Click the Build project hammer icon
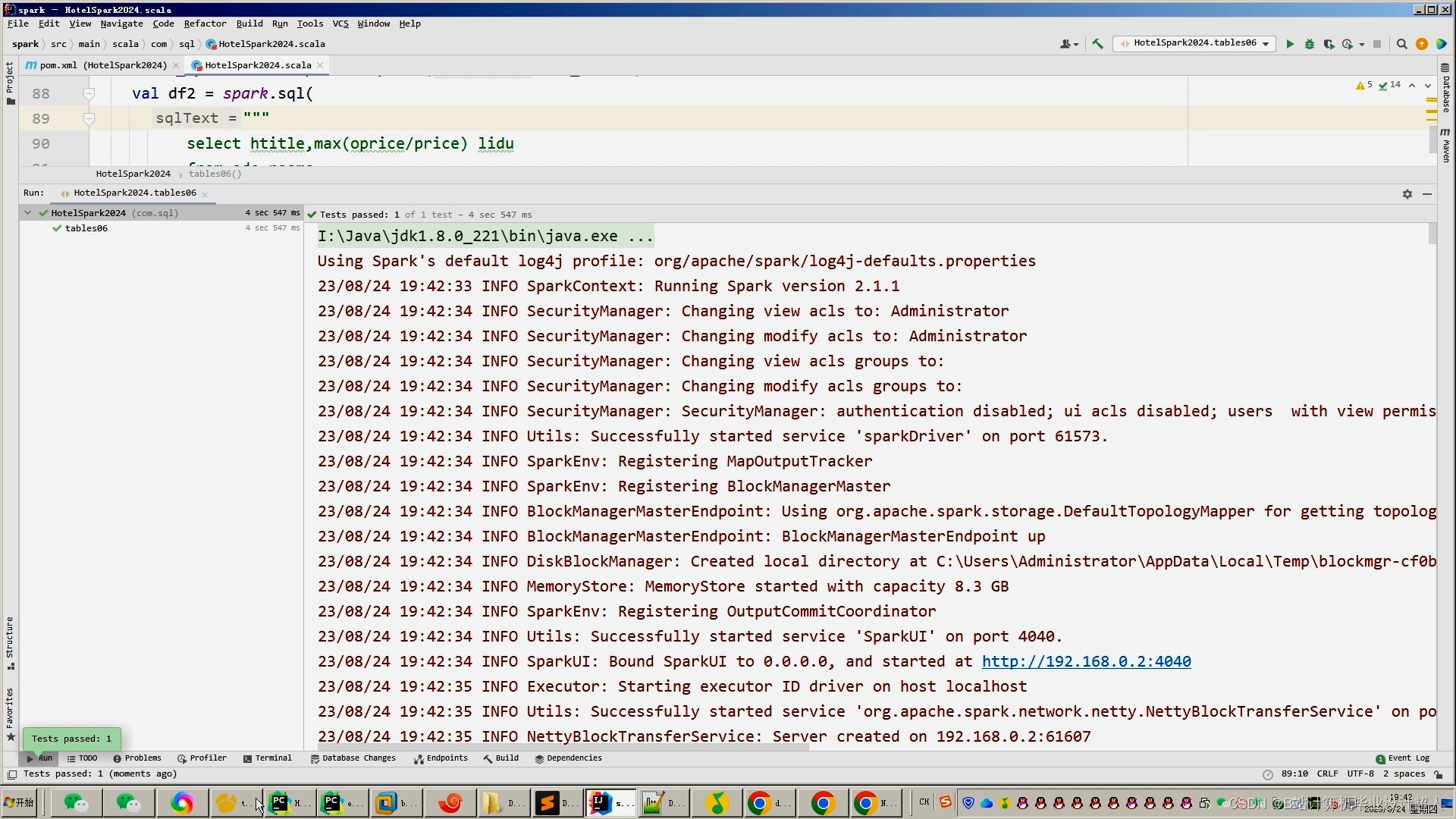This screenshot has height=819, width=1456. 1097,44
